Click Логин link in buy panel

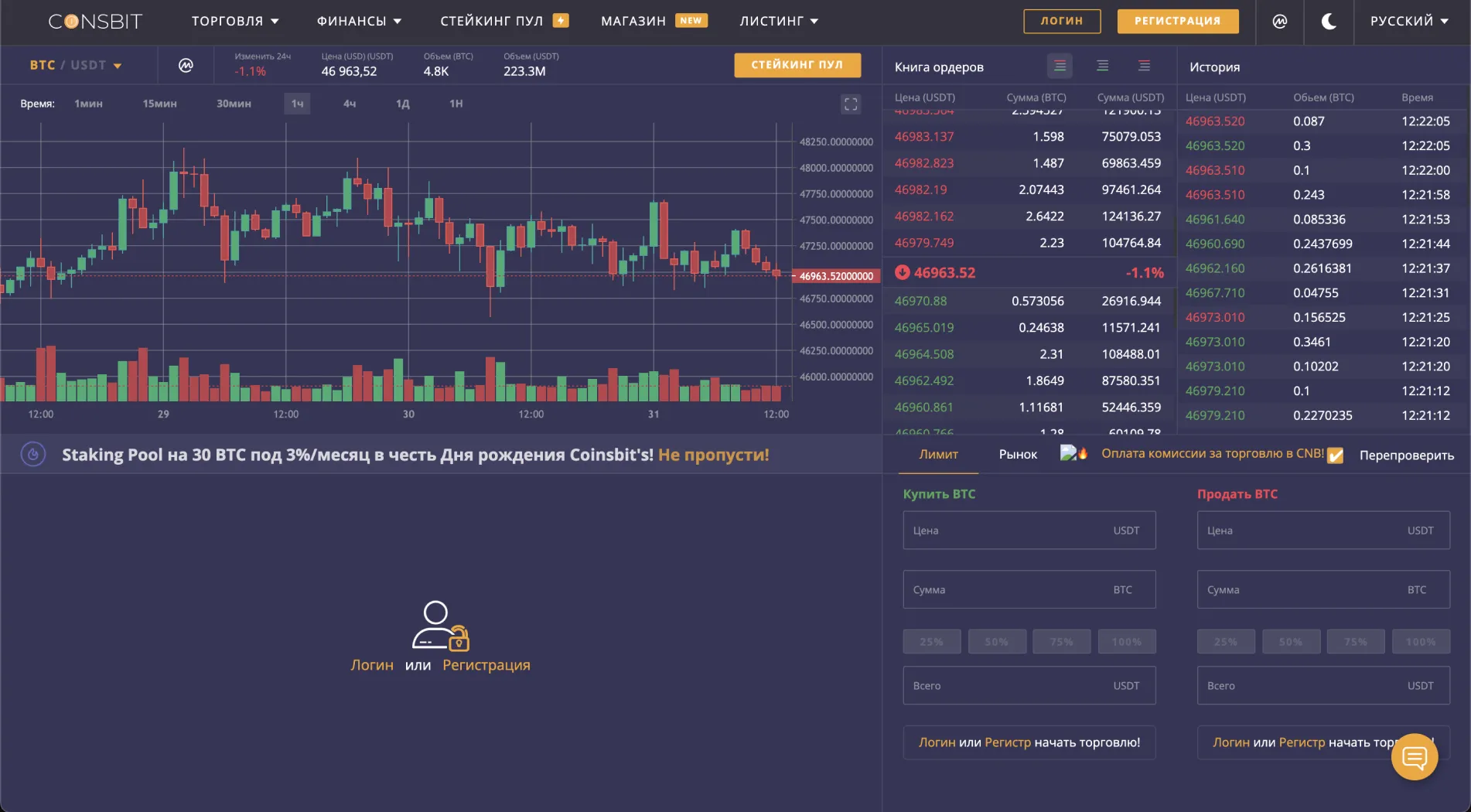click(937, 742)
